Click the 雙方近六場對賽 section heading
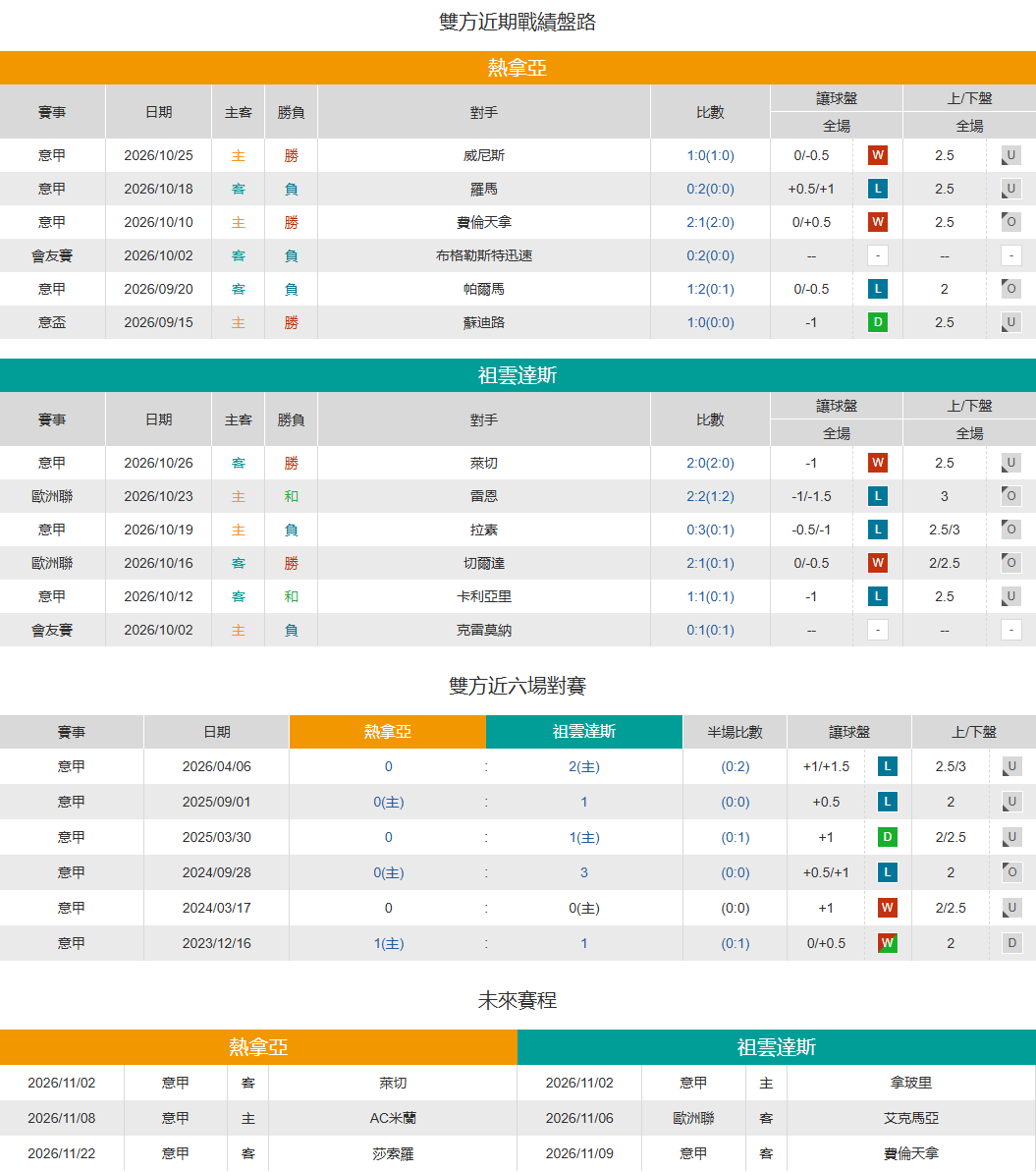Screen dimensions: 1036x1172 tap(518, 686)
